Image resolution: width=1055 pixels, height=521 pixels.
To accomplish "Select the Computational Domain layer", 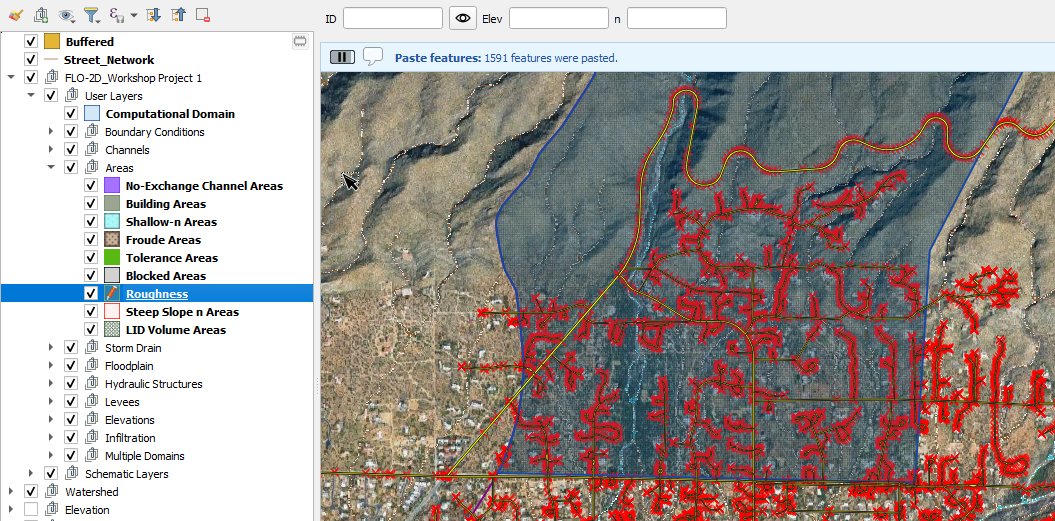I will (x=170, y=114).
